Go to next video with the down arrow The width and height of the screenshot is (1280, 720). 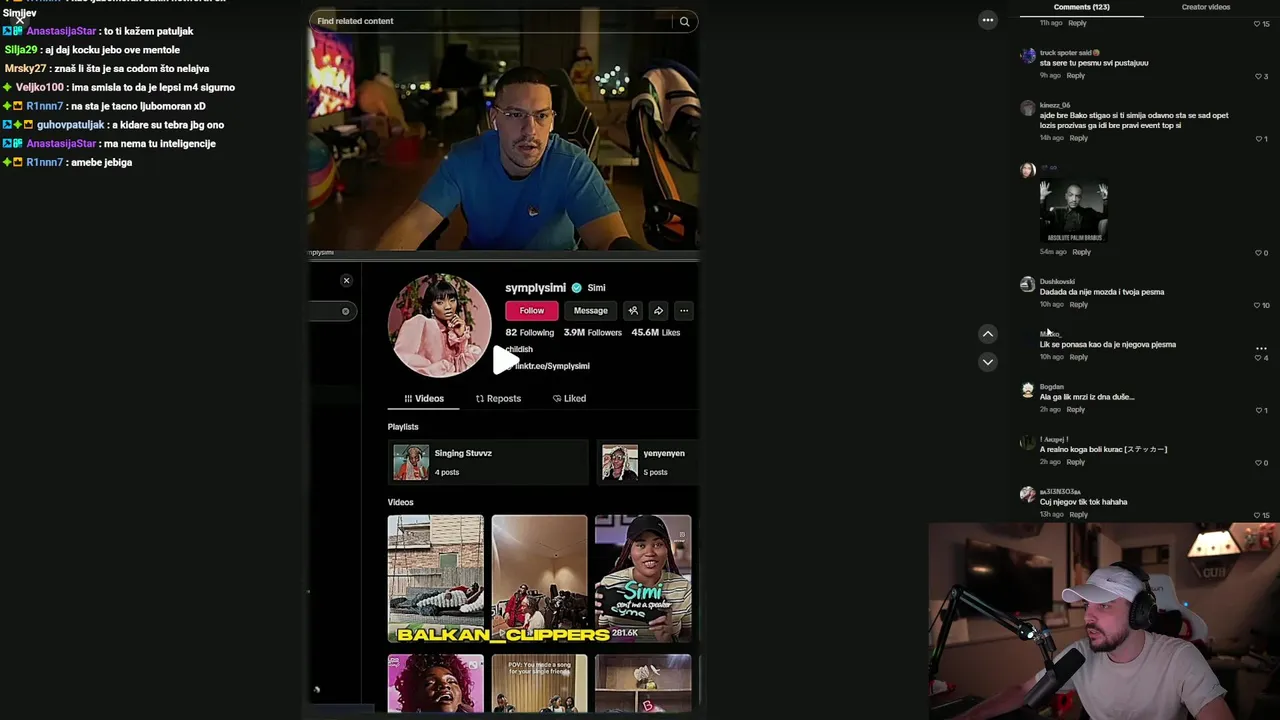point(987,362)
